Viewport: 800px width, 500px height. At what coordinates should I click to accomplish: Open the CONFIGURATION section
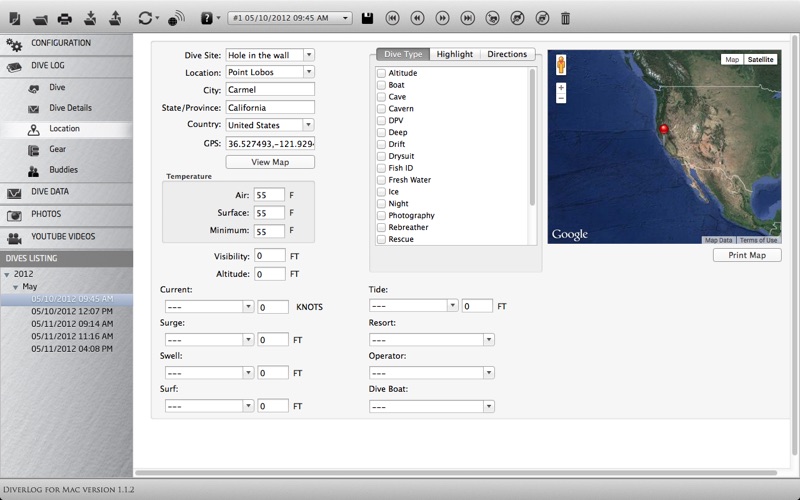(x=66, y=44)
